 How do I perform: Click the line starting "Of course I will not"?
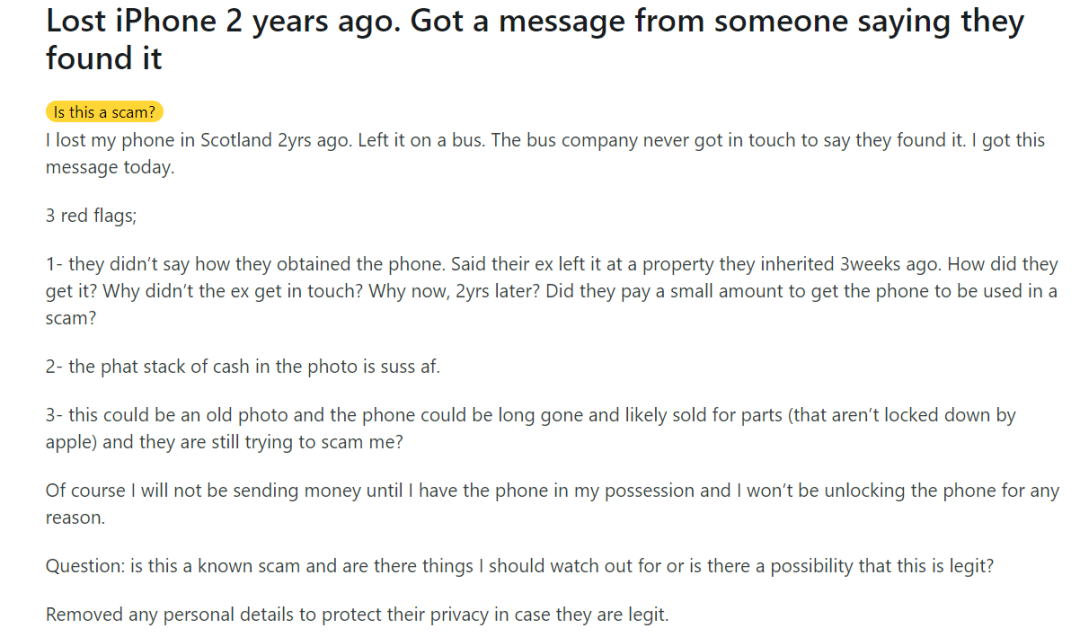pyautogui.click(x=552, y=490)
